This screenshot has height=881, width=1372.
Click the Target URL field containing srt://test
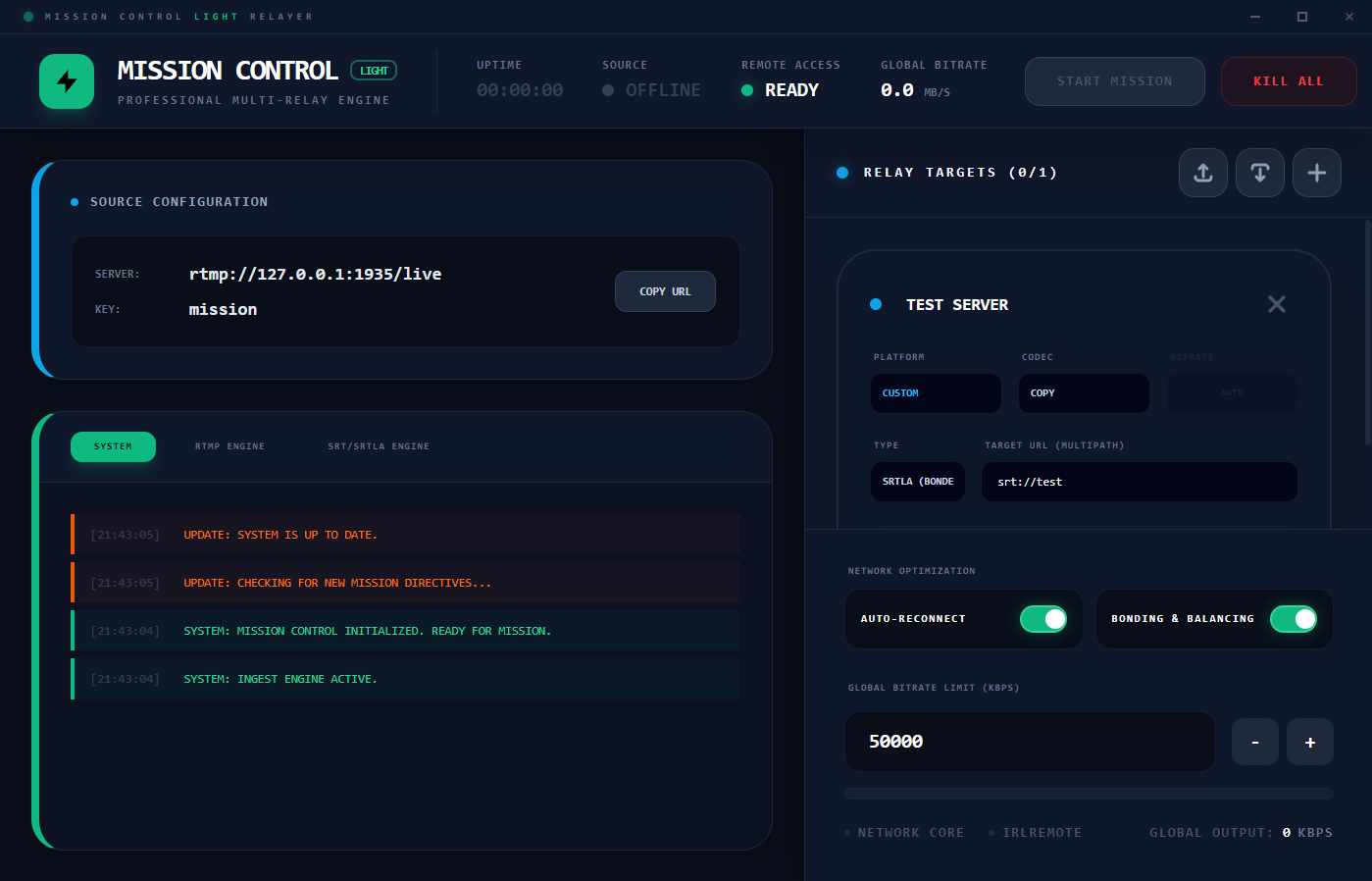(x=1140, y=482)
